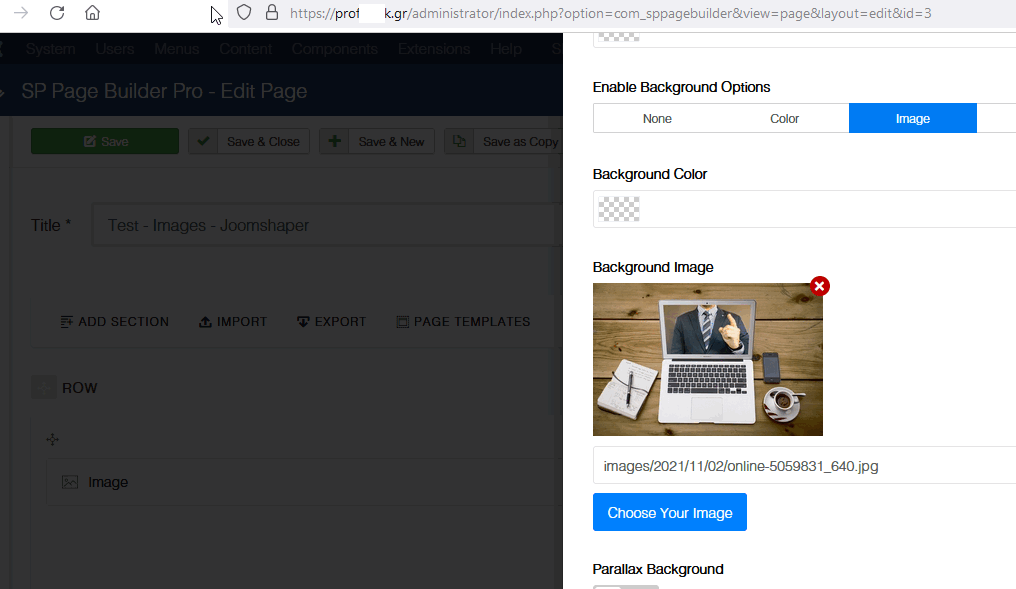Image resolution: width=1016 pixels, height=589 pixels.
Task: Open the Components menu
Action: point(334,49)
